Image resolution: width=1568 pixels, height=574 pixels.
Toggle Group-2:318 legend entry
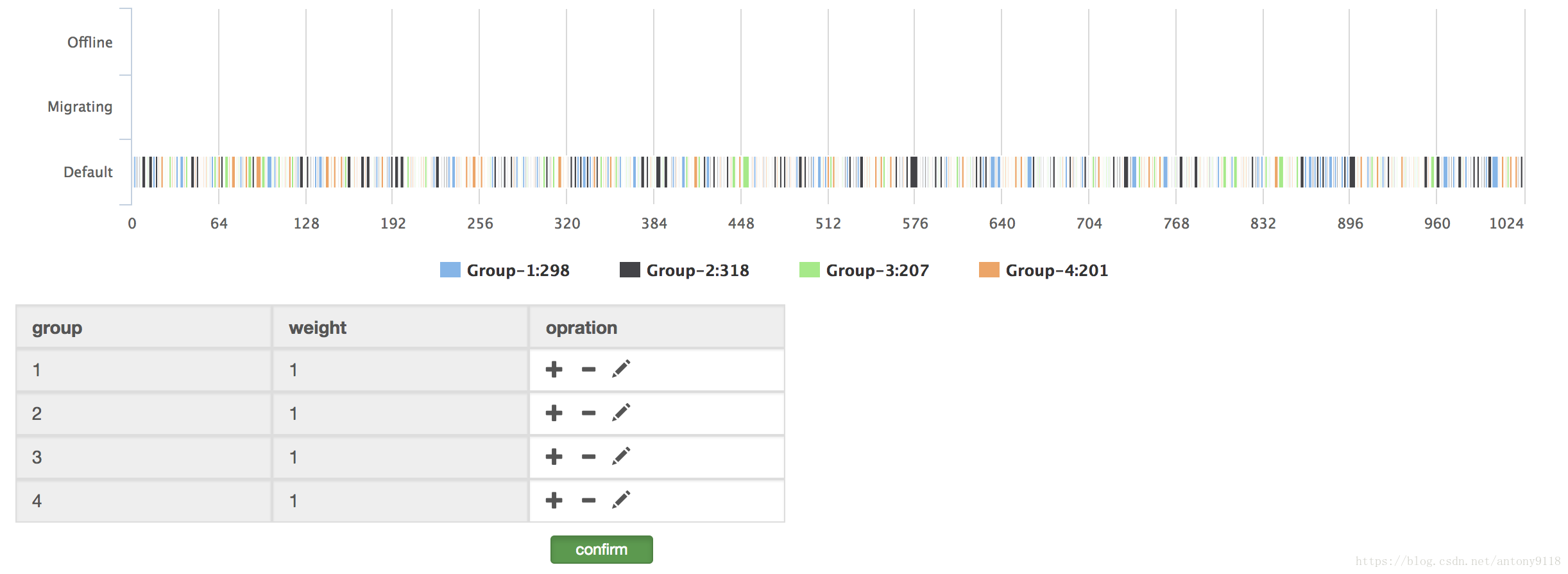click(685, 270)
